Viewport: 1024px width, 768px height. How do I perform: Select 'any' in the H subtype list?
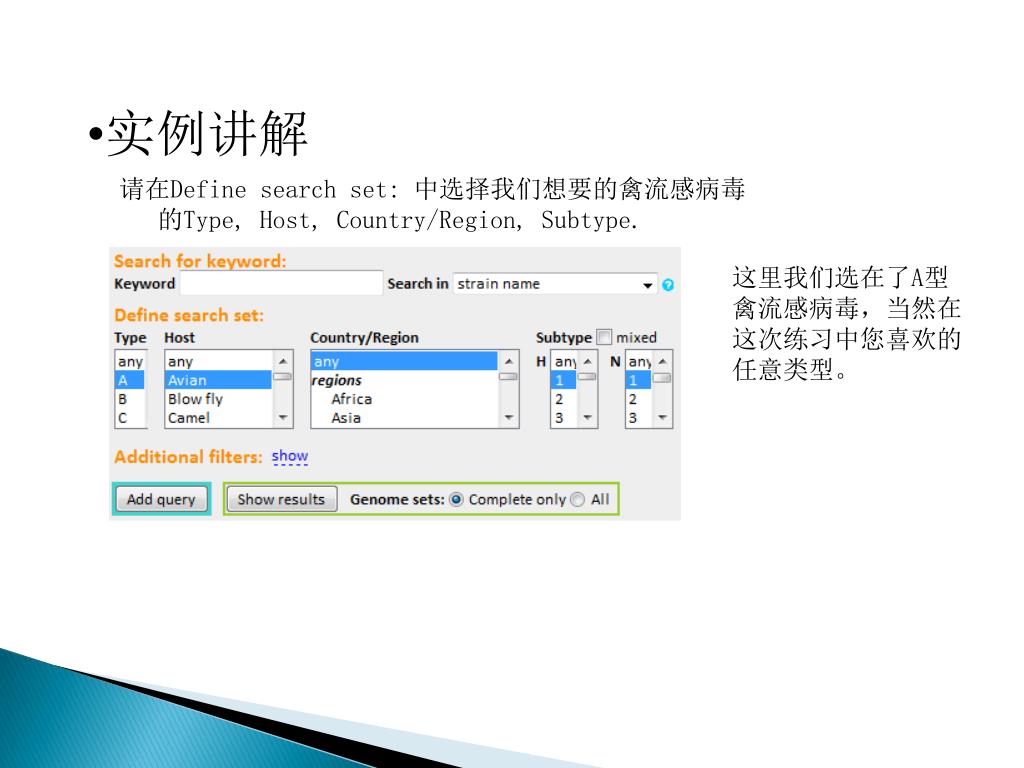click(564, 361)
